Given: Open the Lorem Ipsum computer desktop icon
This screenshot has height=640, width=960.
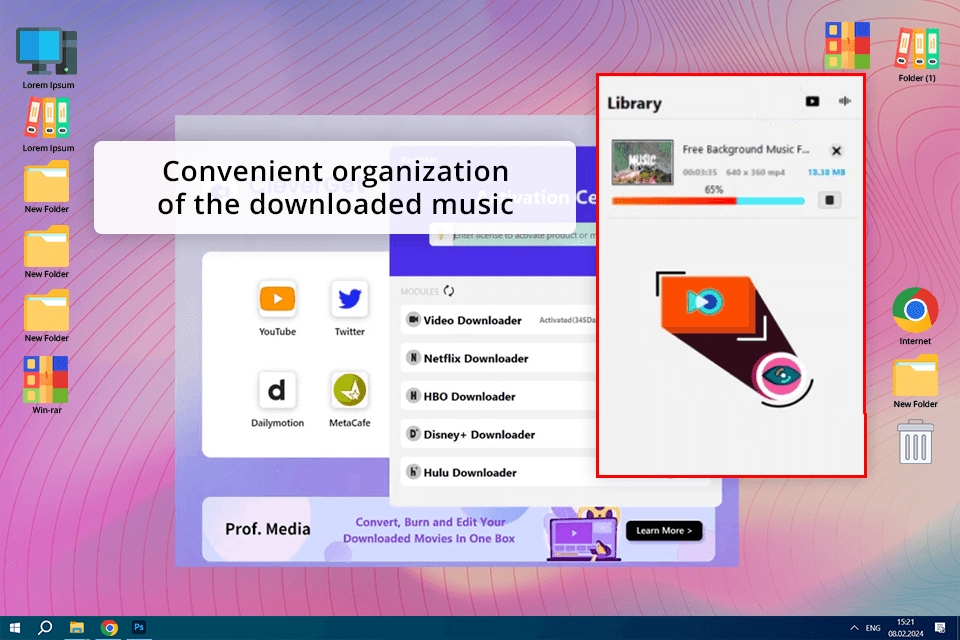Looking at the screenshot, I should click(47, 58).
